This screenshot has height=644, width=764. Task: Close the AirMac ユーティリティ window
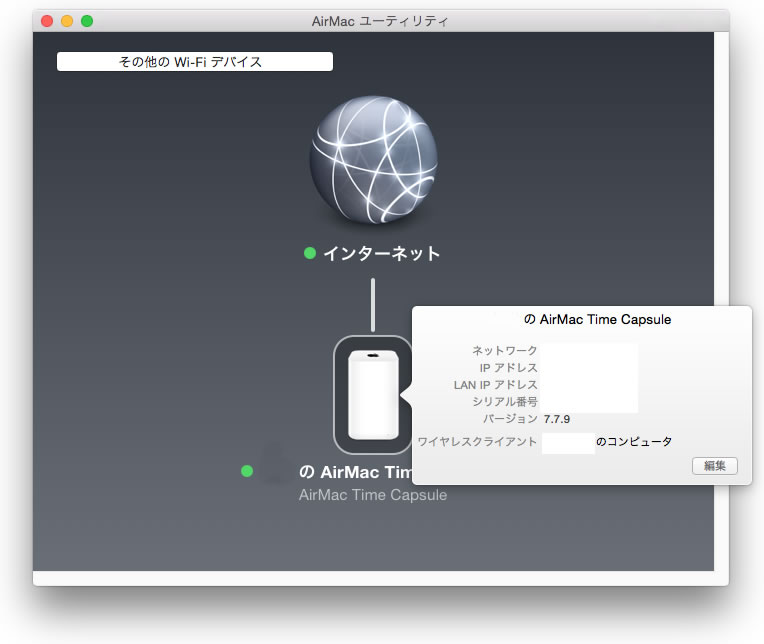coord(47,21)
